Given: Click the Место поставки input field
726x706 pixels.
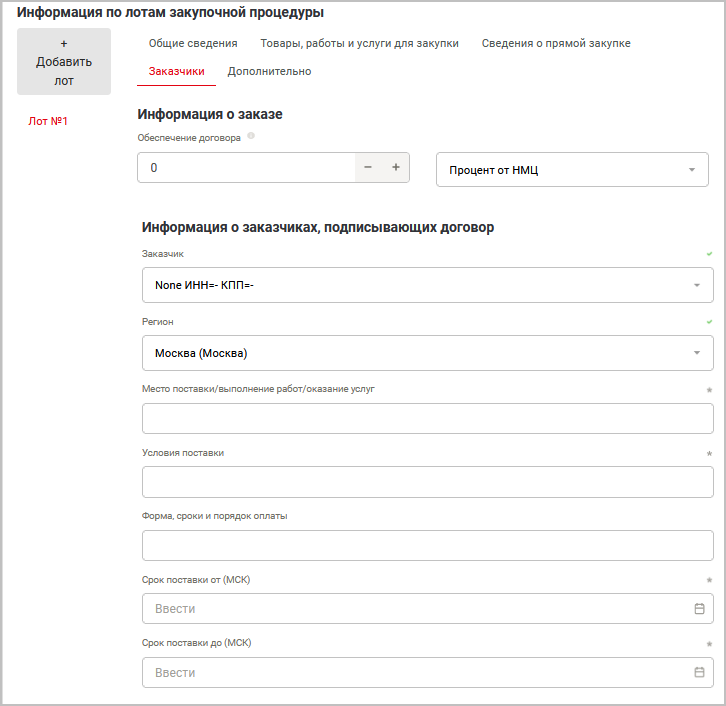Looking at the screenshot, I should click(427, 418).
